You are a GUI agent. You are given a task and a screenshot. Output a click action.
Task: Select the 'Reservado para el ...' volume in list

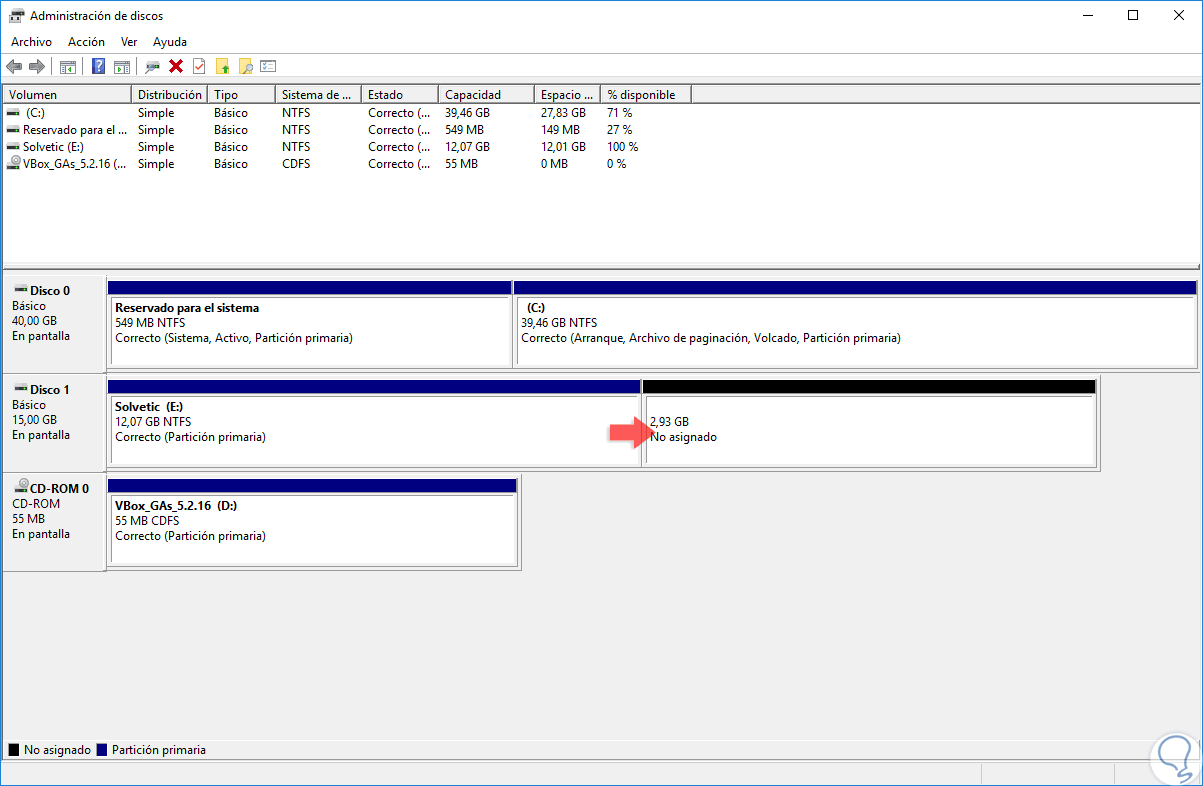click(x=75, y=130)
